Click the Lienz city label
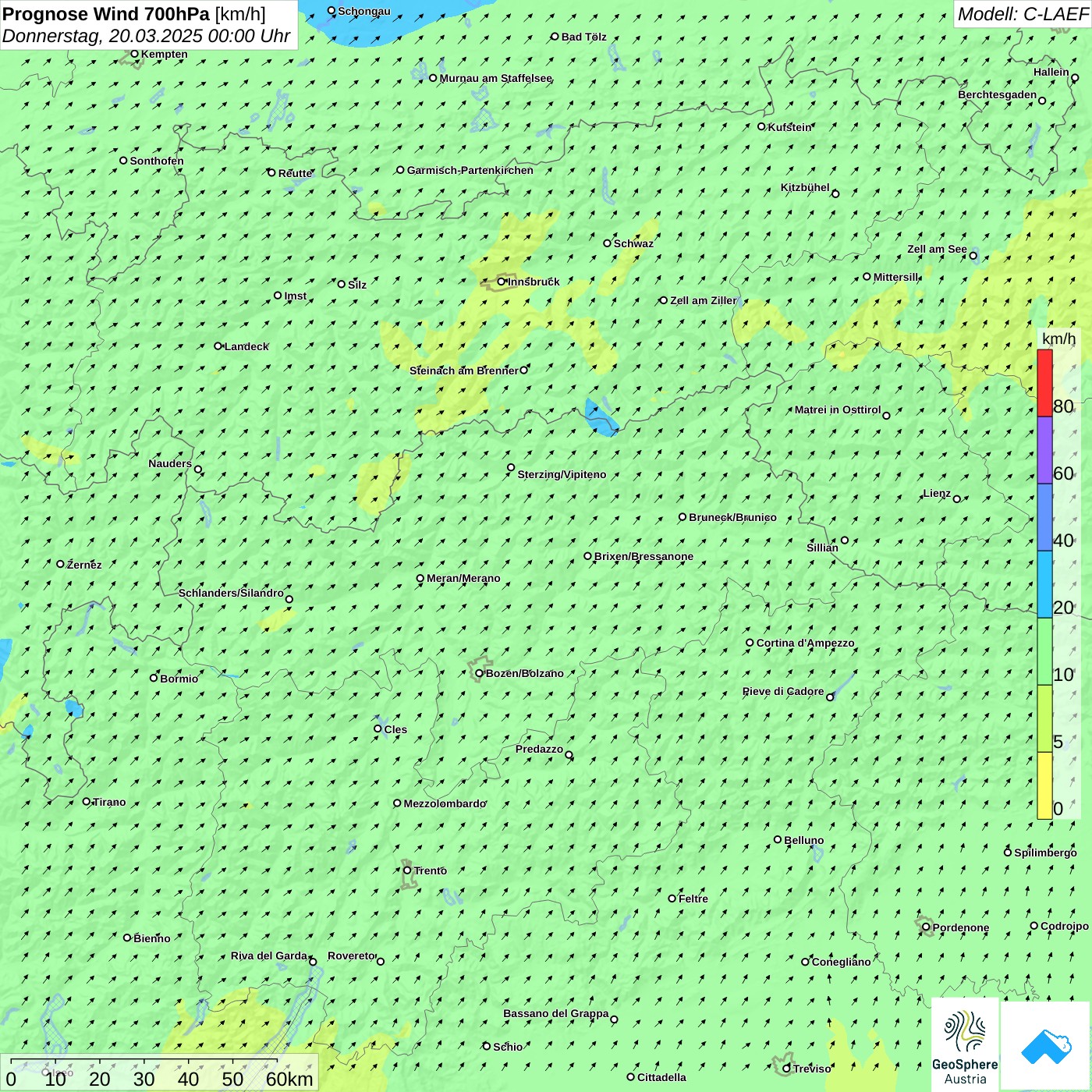 tap(937, 493)
